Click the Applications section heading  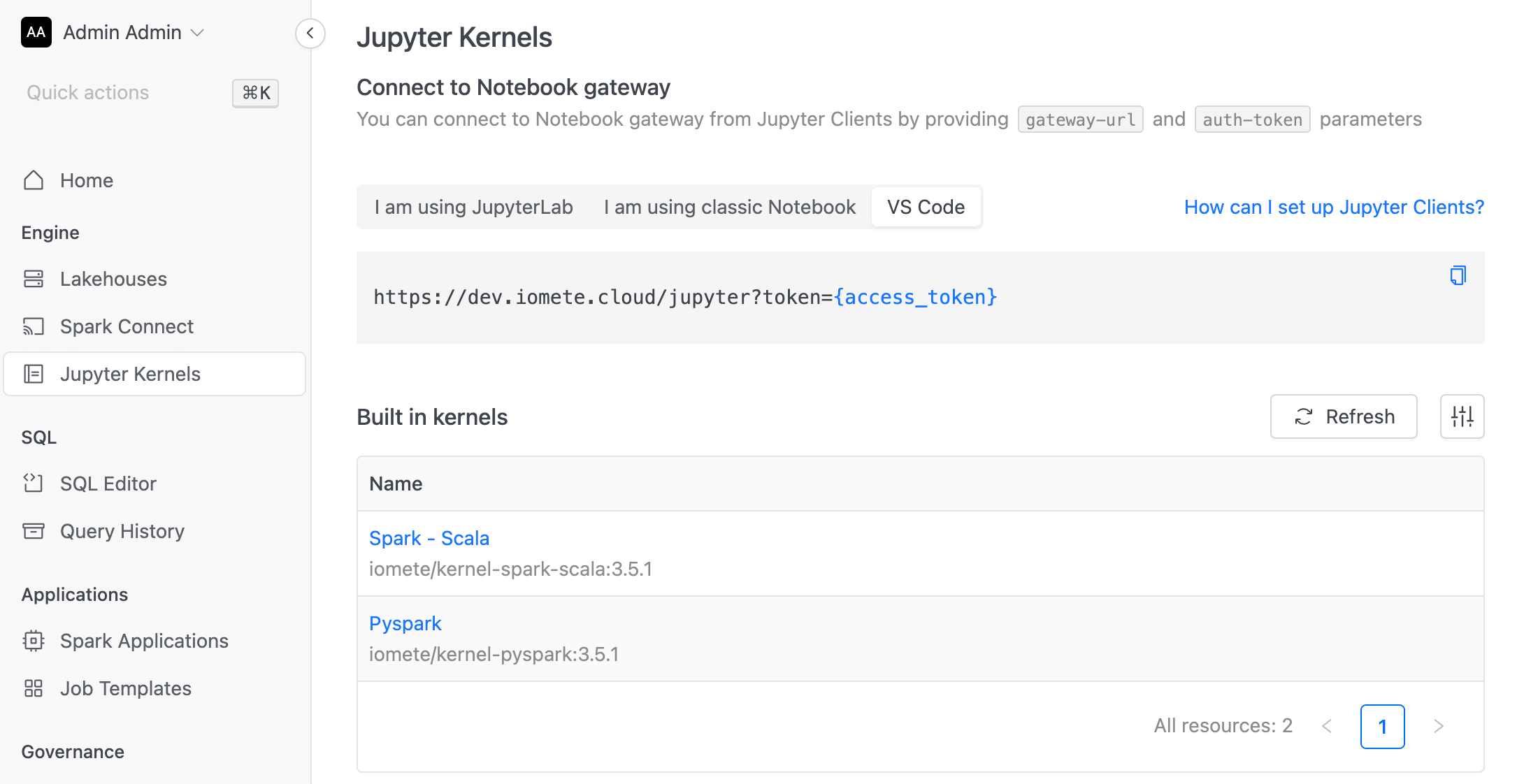point(75,595)
